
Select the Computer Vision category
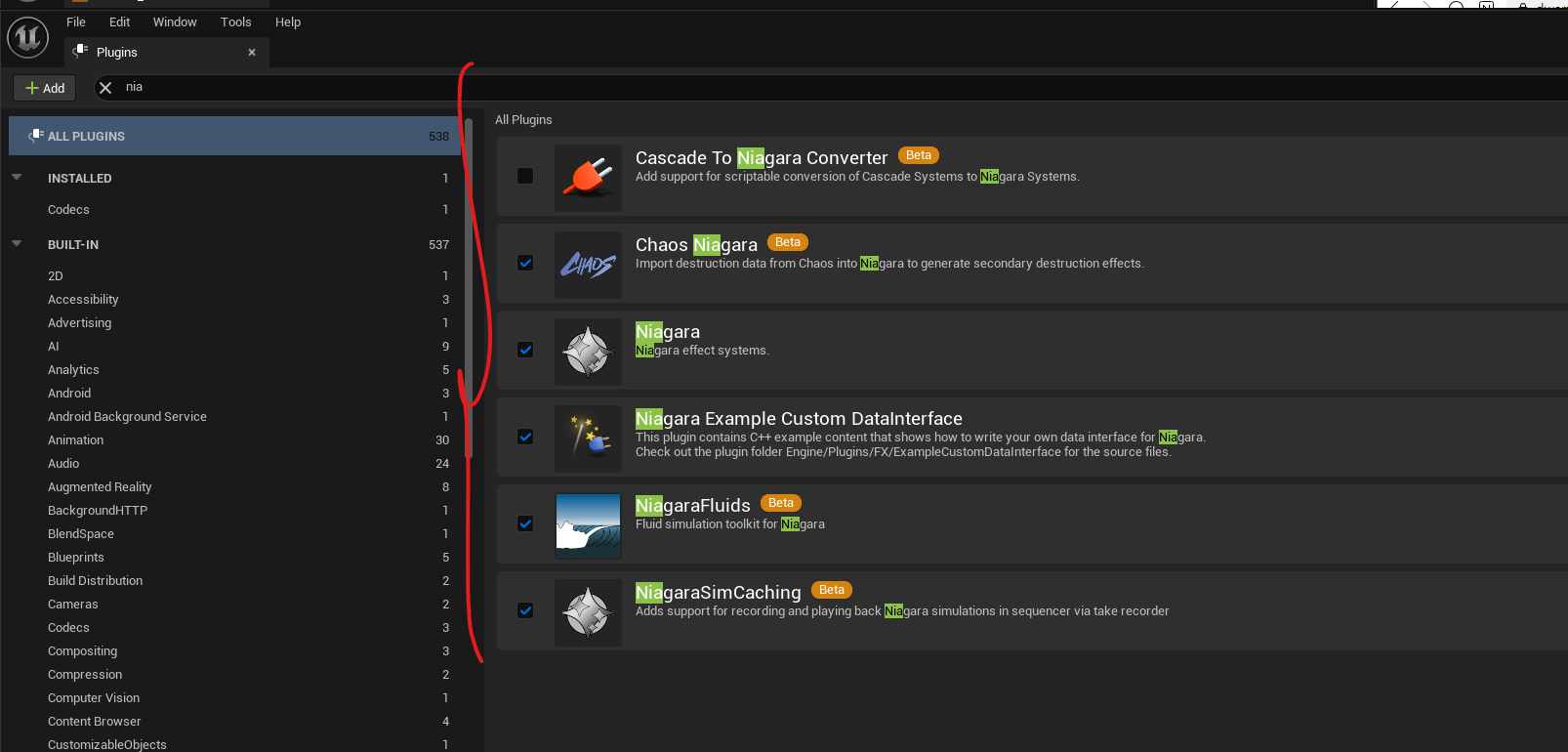pos(234,697)
